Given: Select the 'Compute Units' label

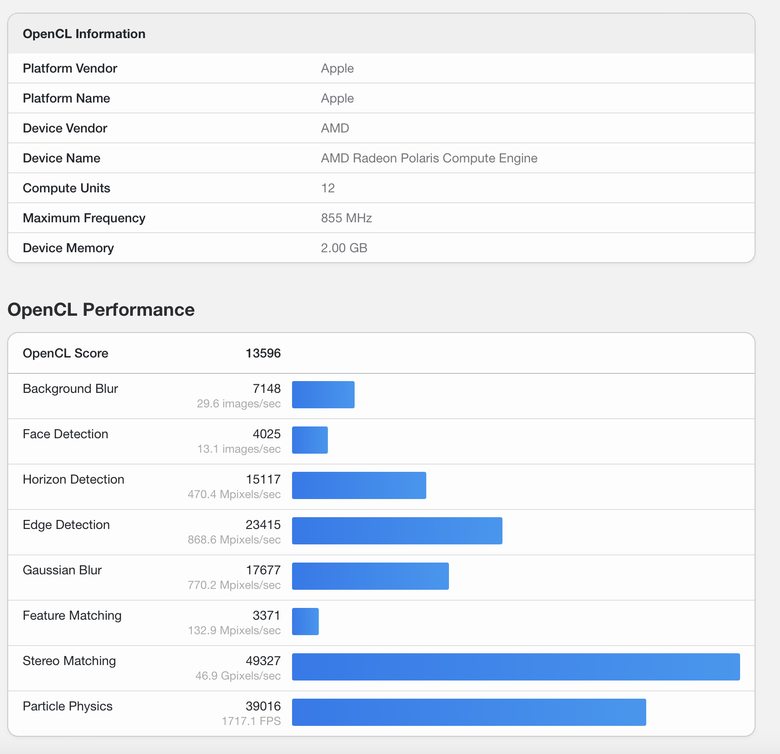Looking at the screenshot, I should click(x=67, y=188).
